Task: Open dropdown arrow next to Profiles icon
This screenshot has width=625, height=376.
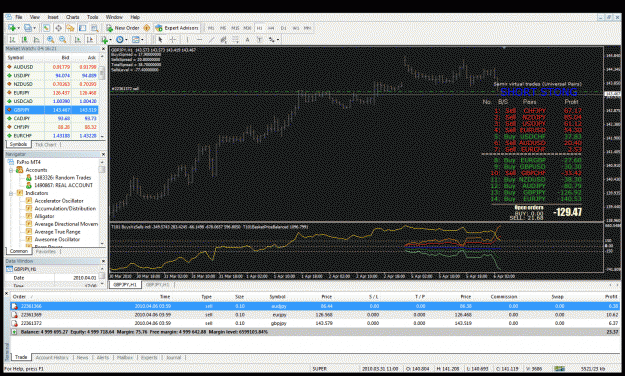Action: 34,28
